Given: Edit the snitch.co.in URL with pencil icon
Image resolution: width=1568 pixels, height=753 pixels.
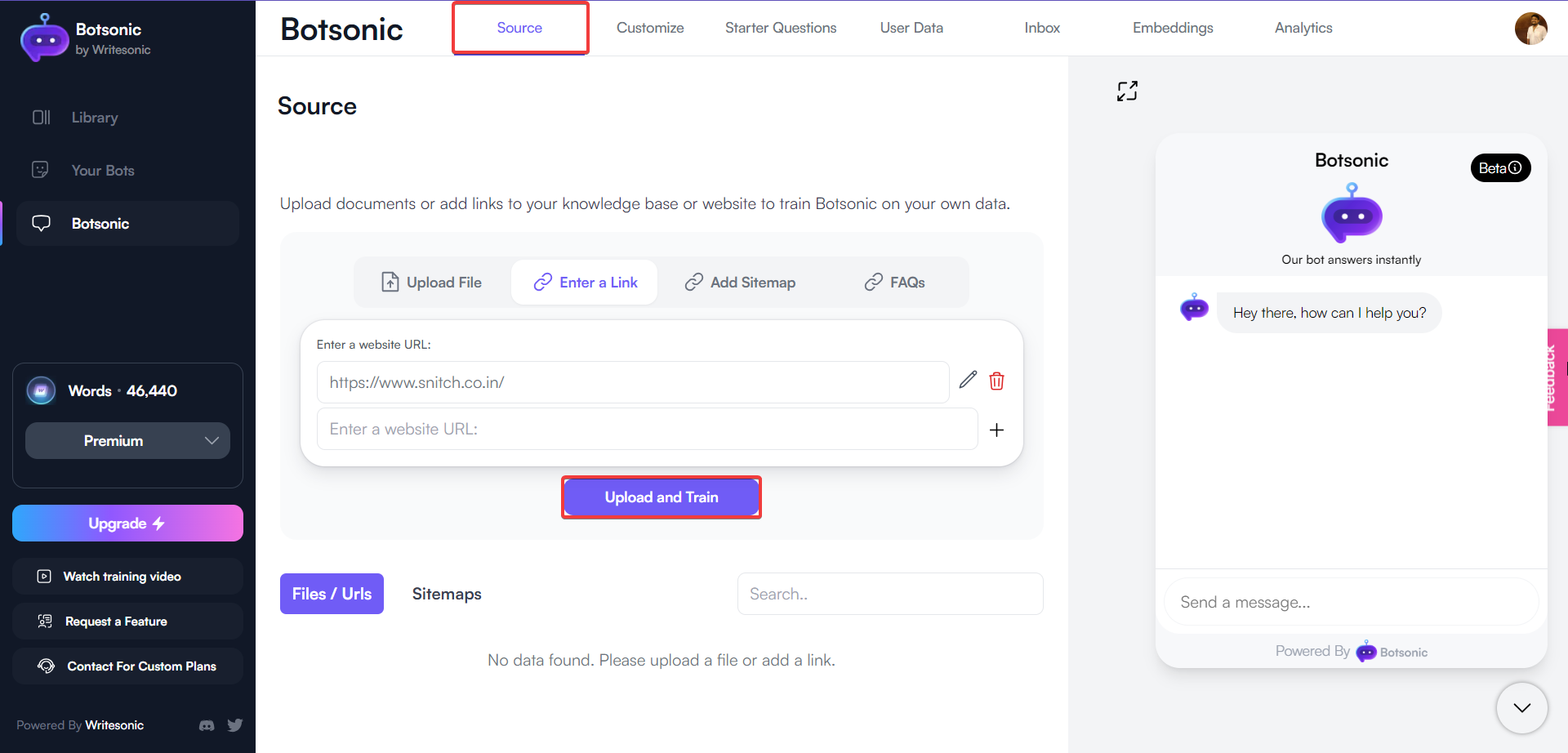Looking at the screenshot, I should tap(969, 380).
